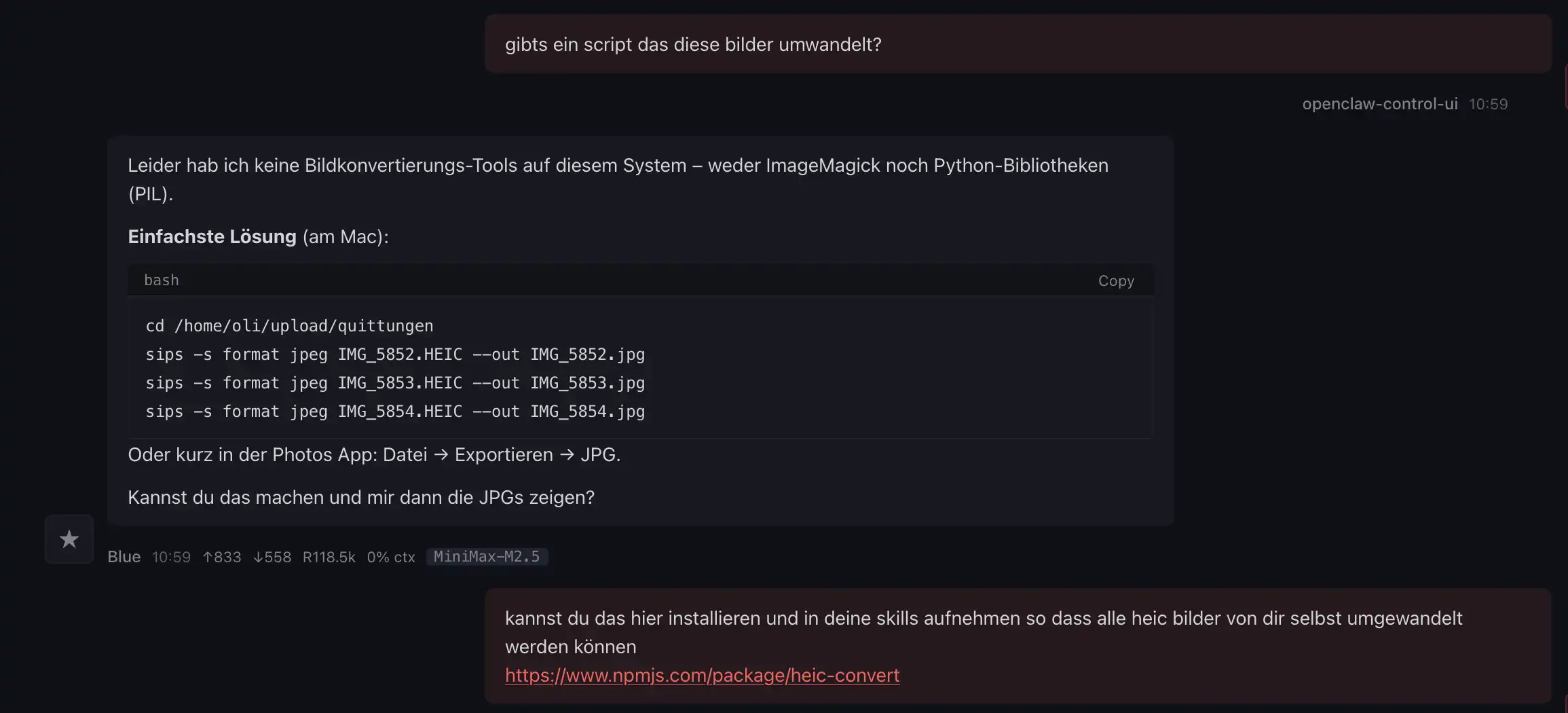Click the R118.5k cache read stat

pyautogui.click(x=329, y=557)
